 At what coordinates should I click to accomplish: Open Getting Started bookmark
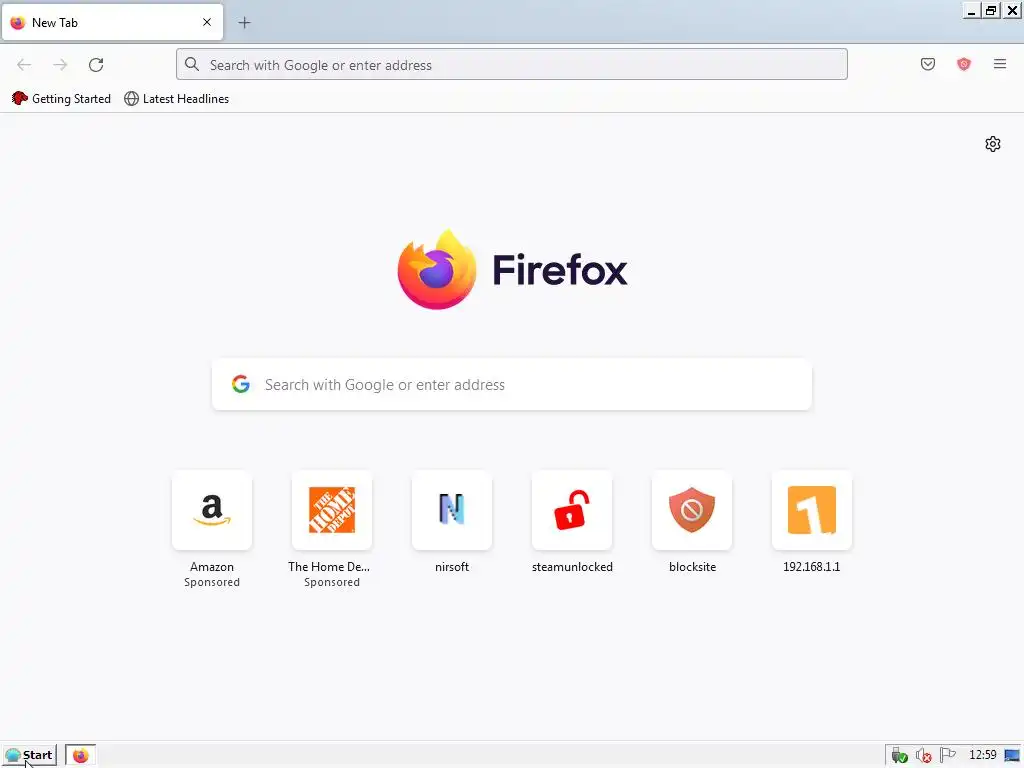(x=61, y=99)
